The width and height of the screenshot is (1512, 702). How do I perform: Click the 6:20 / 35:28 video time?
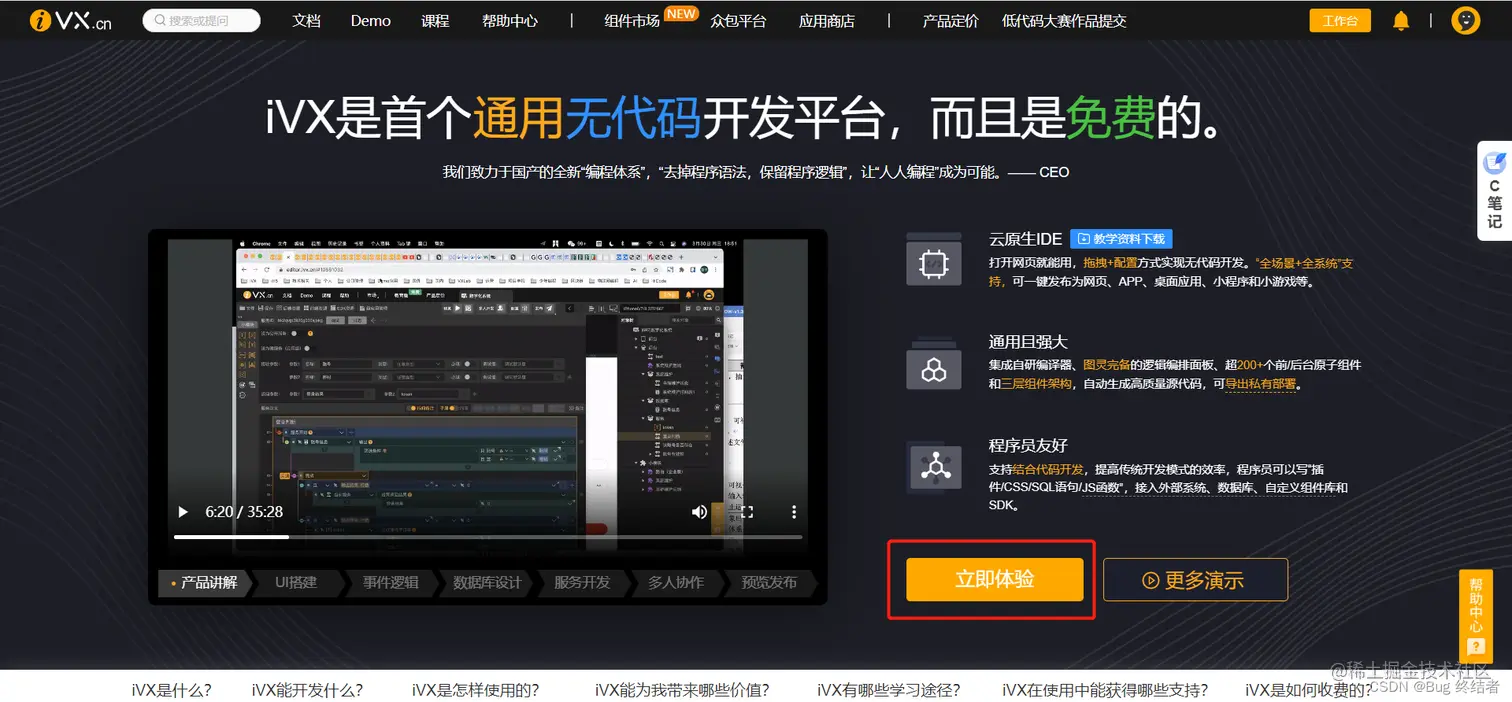click(244, 512)
